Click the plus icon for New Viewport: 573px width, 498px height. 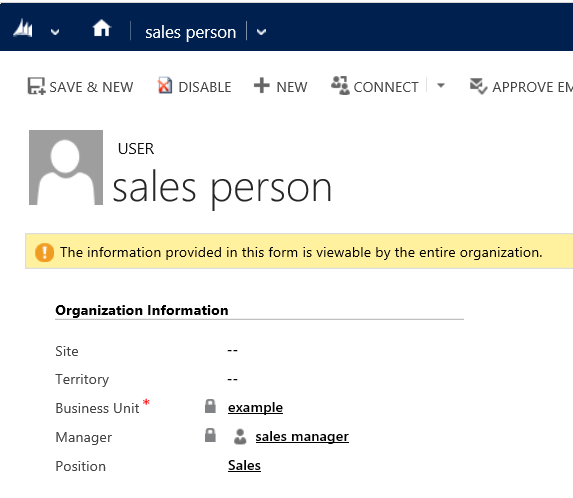(x=262, y=85)
